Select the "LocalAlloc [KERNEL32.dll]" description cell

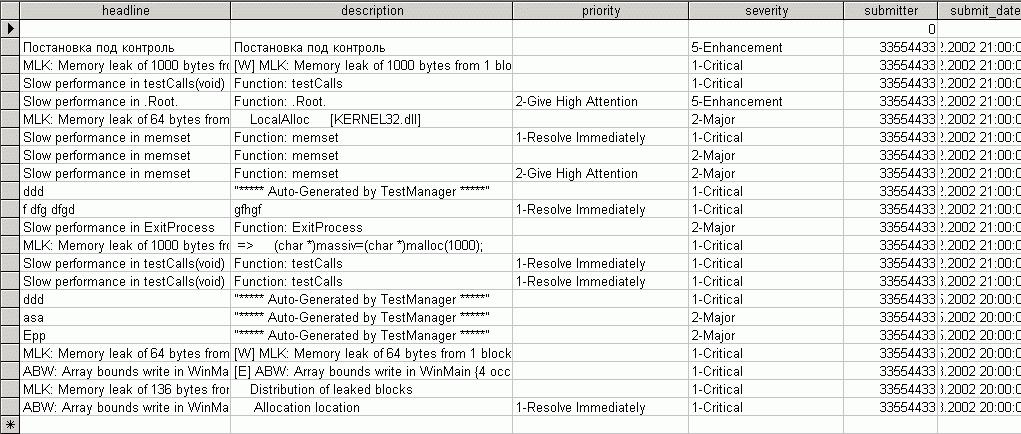(x=371, y=119)
